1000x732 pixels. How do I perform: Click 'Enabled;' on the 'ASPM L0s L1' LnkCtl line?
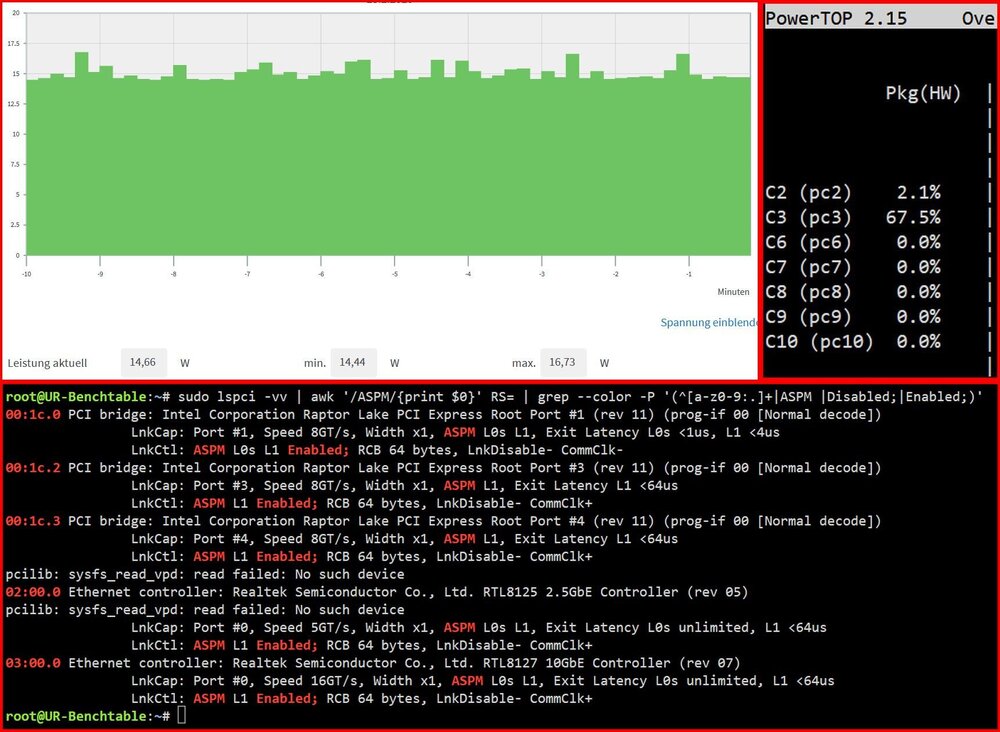(x=318, y=450)
